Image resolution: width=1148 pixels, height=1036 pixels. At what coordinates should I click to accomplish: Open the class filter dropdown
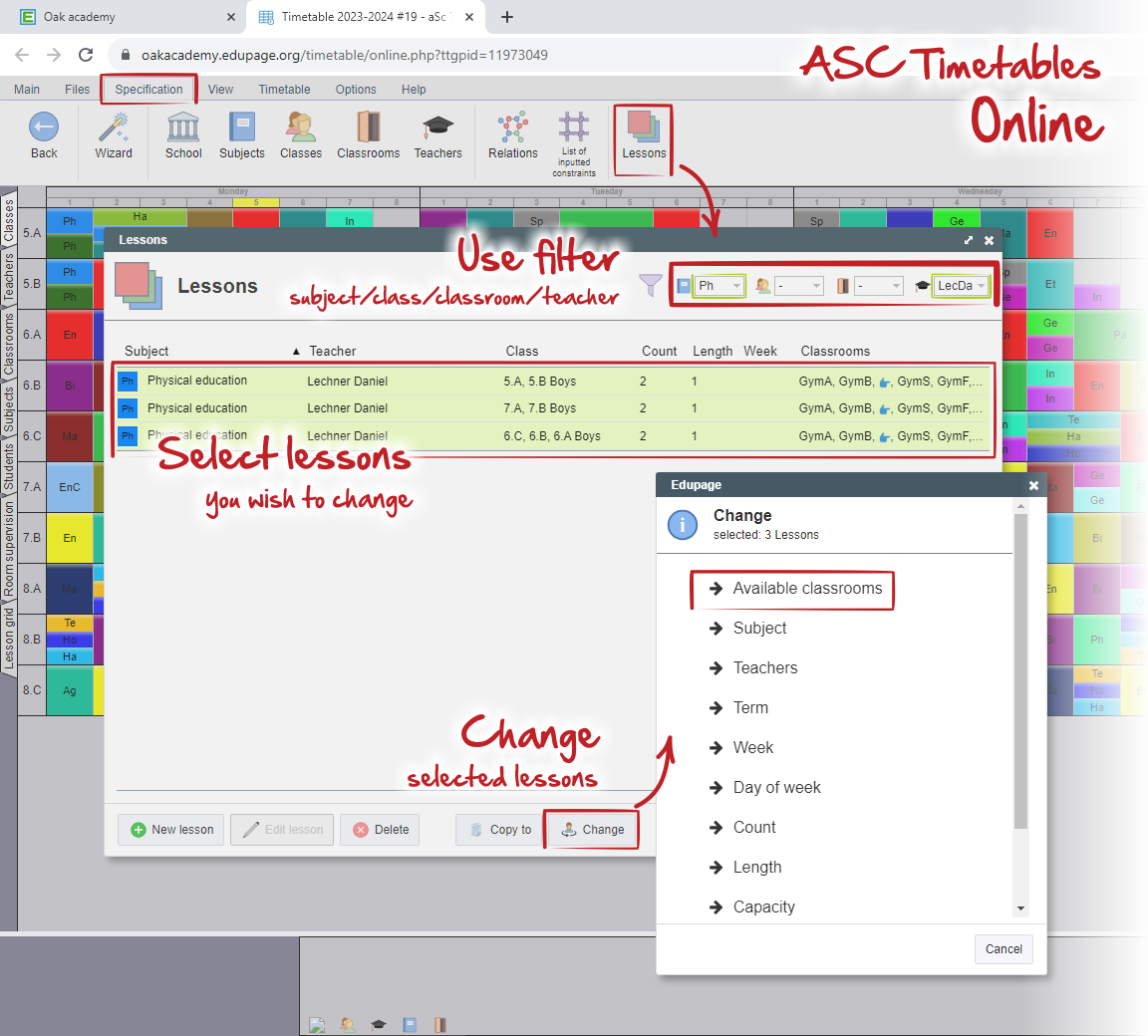[x=799, y=285]
